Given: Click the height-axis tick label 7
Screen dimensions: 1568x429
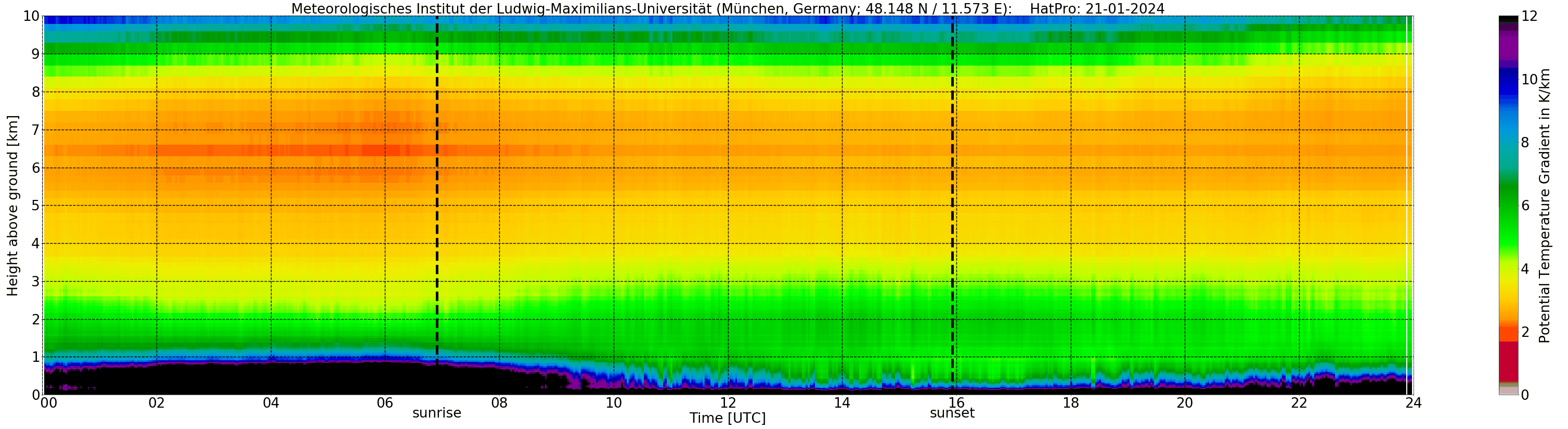Looking at the screenshot, I should [35, 130].
